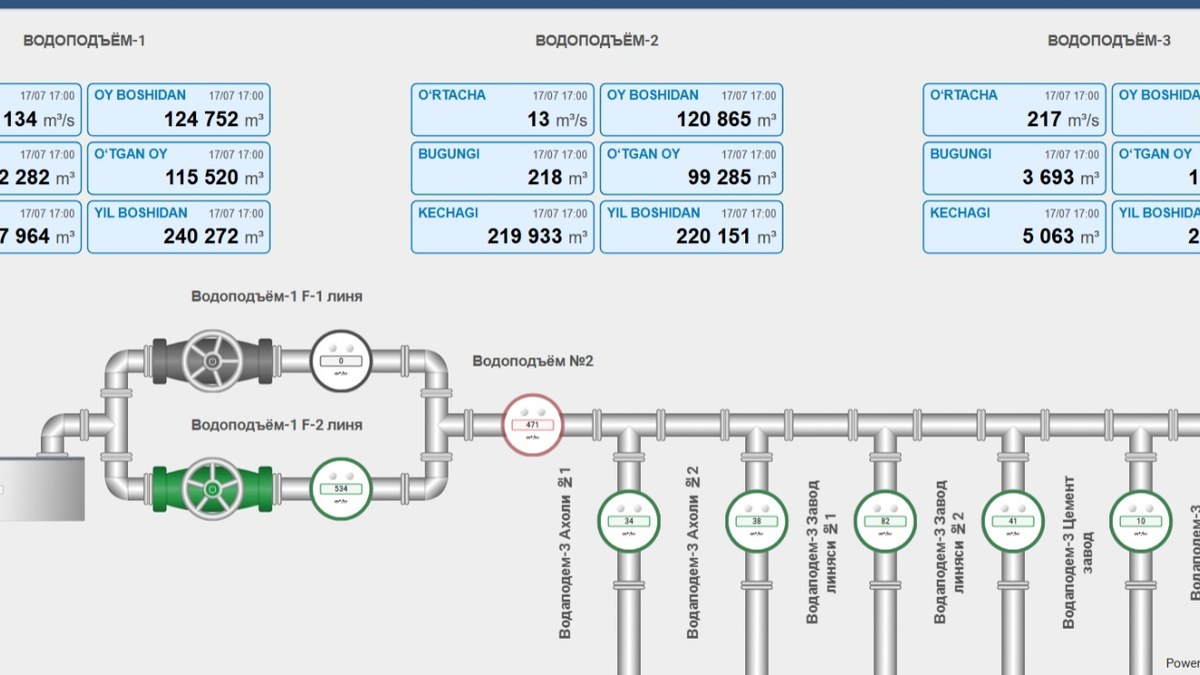Select the red Водоподъём №2 meter showing 471
The image size is (1200, 675).
click(532, 425)
